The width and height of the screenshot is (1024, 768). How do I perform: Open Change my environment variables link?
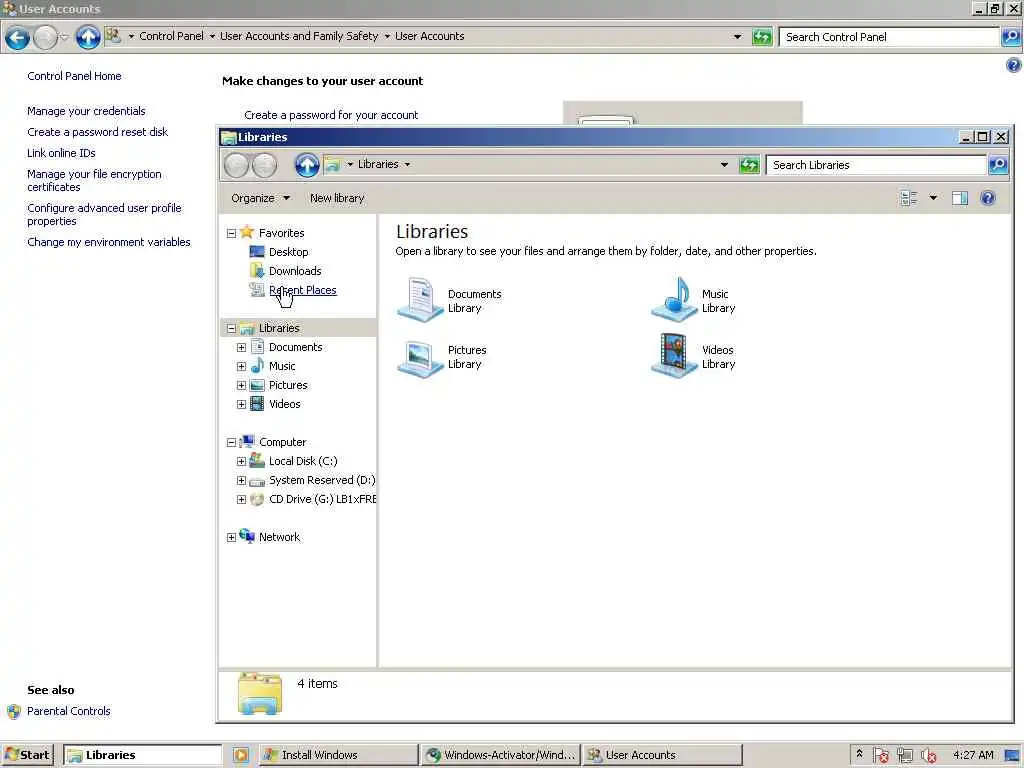click(109, 242)
